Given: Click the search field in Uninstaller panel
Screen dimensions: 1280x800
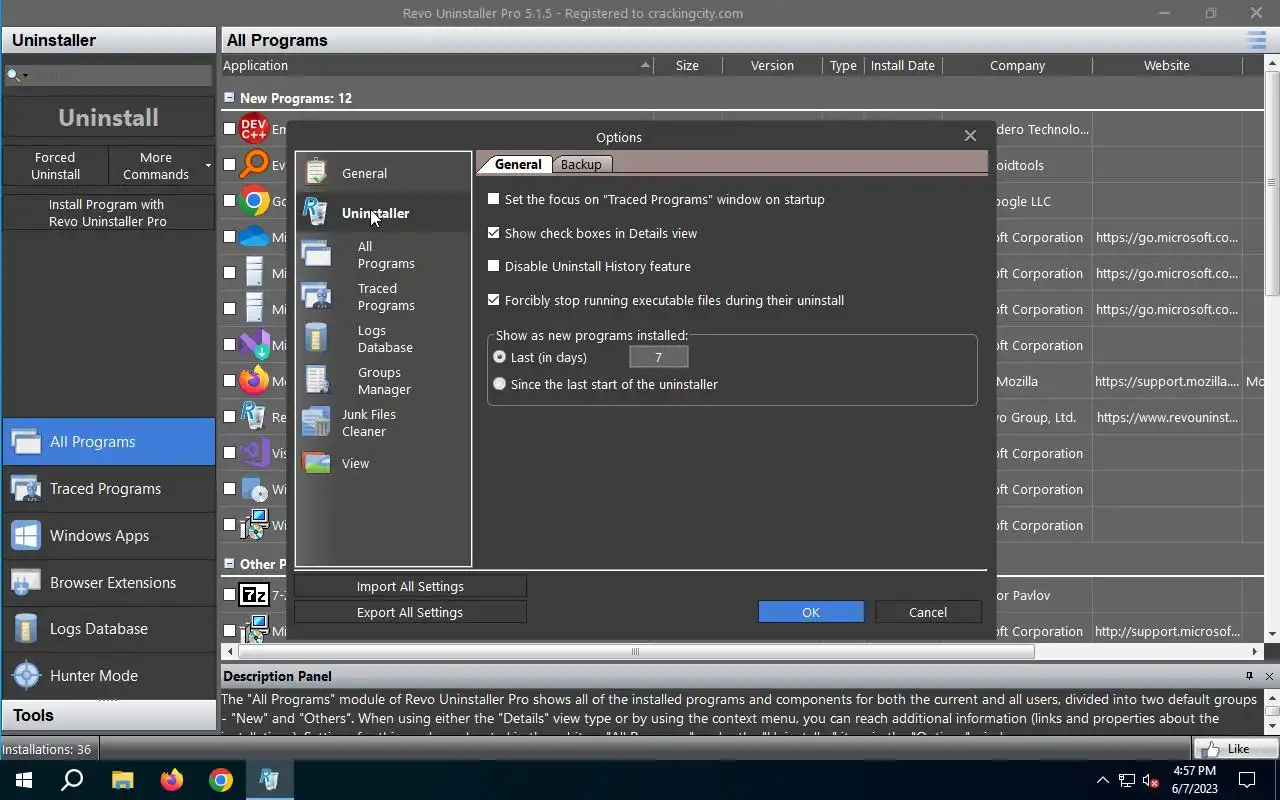Looking at the screenshot, I should coord(120,75).
